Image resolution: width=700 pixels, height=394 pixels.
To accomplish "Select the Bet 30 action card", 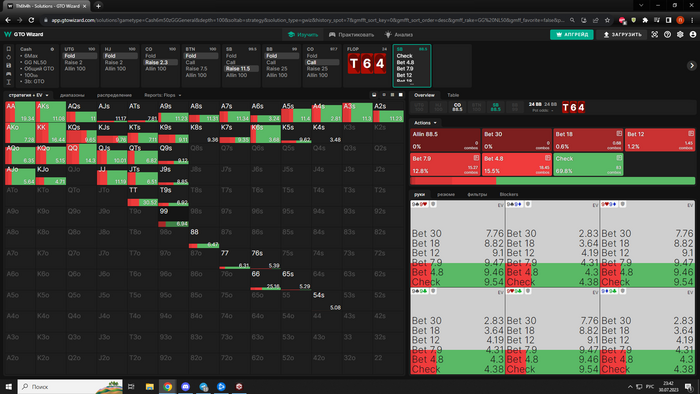I will click(x=517, y=140).
